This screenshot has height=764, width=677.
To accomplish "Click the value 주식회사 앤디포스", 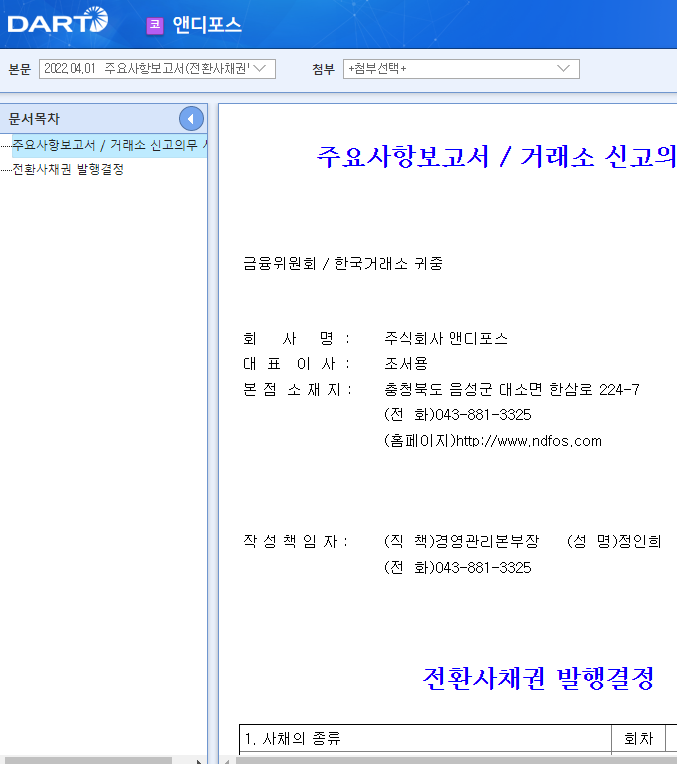I will [446, 338].
